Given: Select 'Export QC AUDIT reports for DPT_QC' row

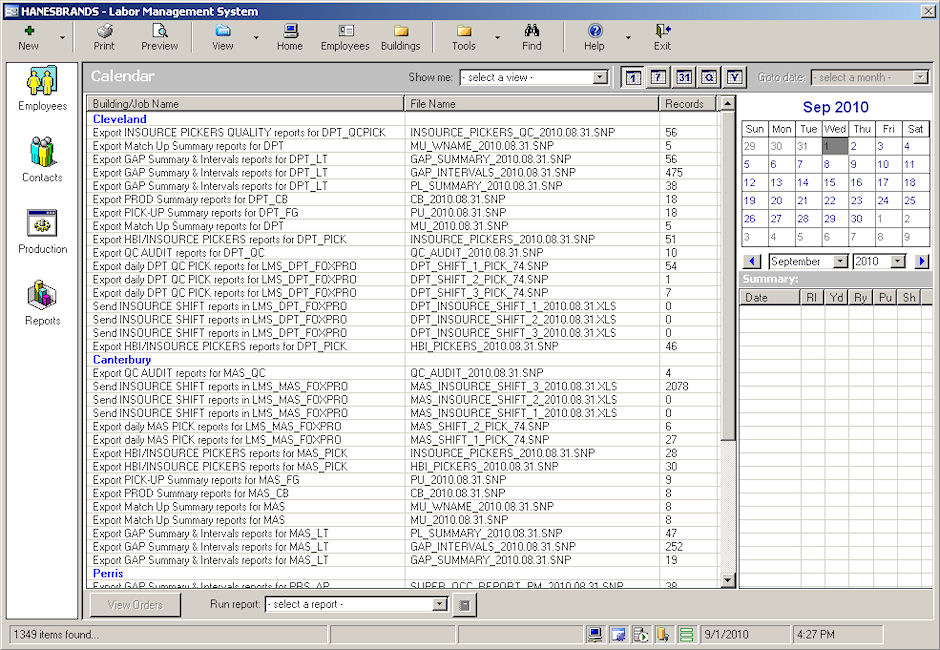Looking at the screenshot, I should click(402, 253).
